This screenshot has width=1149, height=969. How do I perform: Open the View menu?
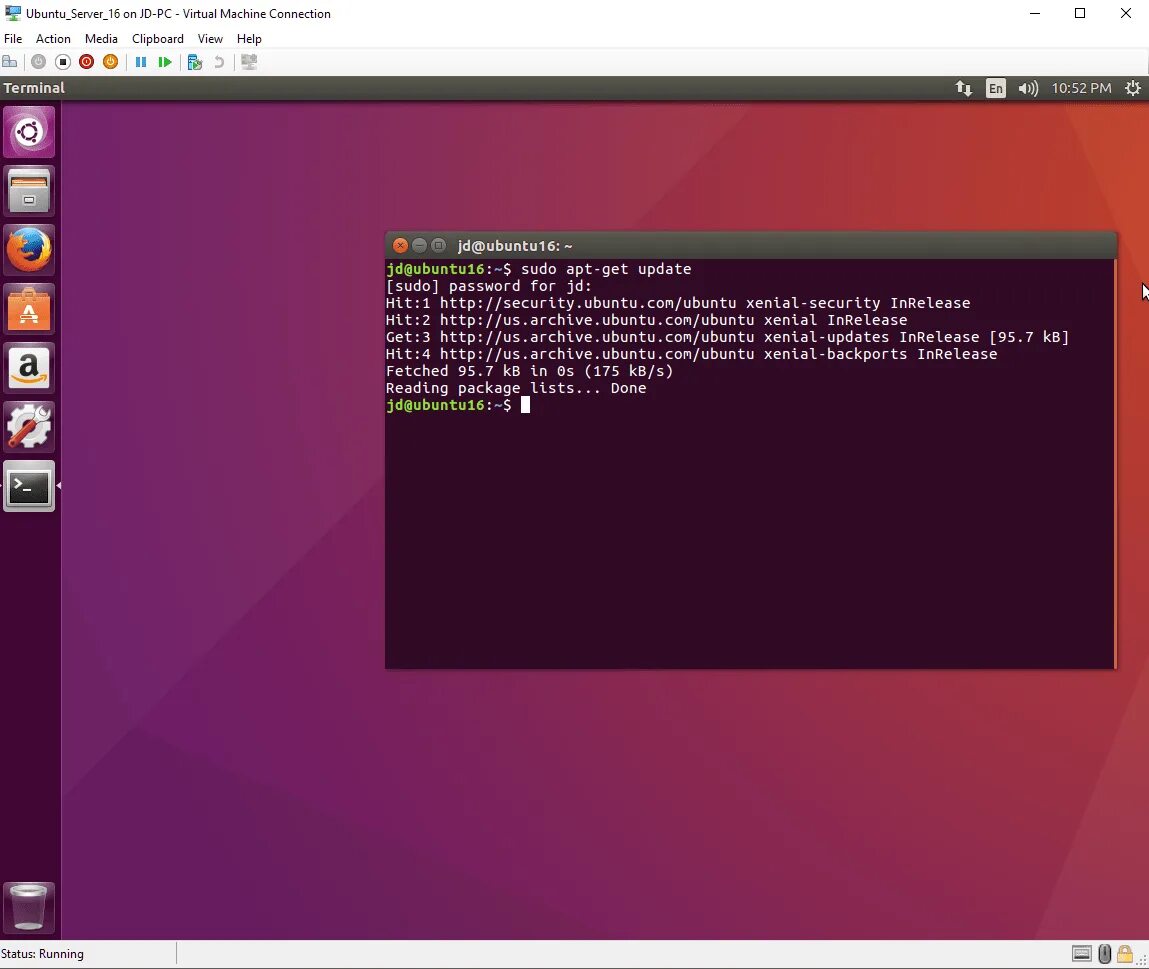click(x=210, y=39)
